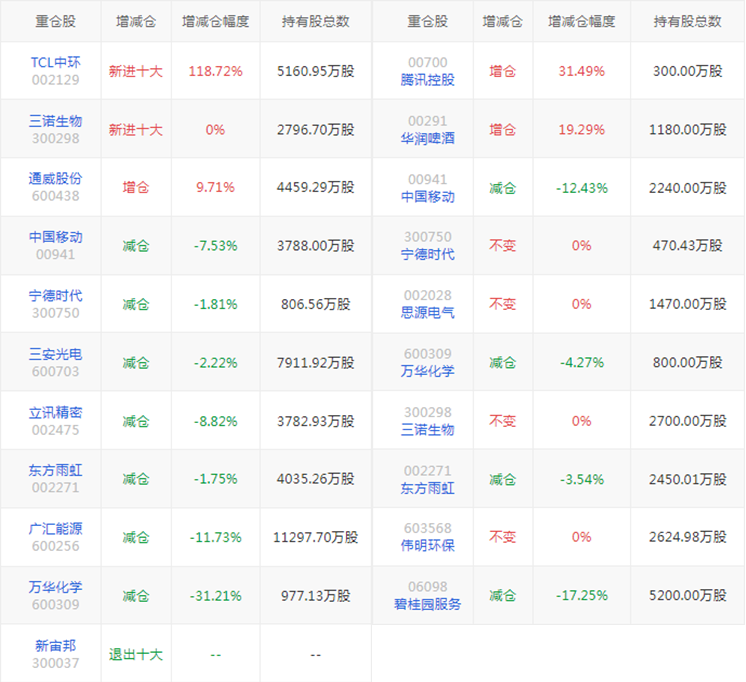The width and height of the screenshot is (746, 682).
Task: Select holdings cell 1470.00万股
Action: (688, 304)
